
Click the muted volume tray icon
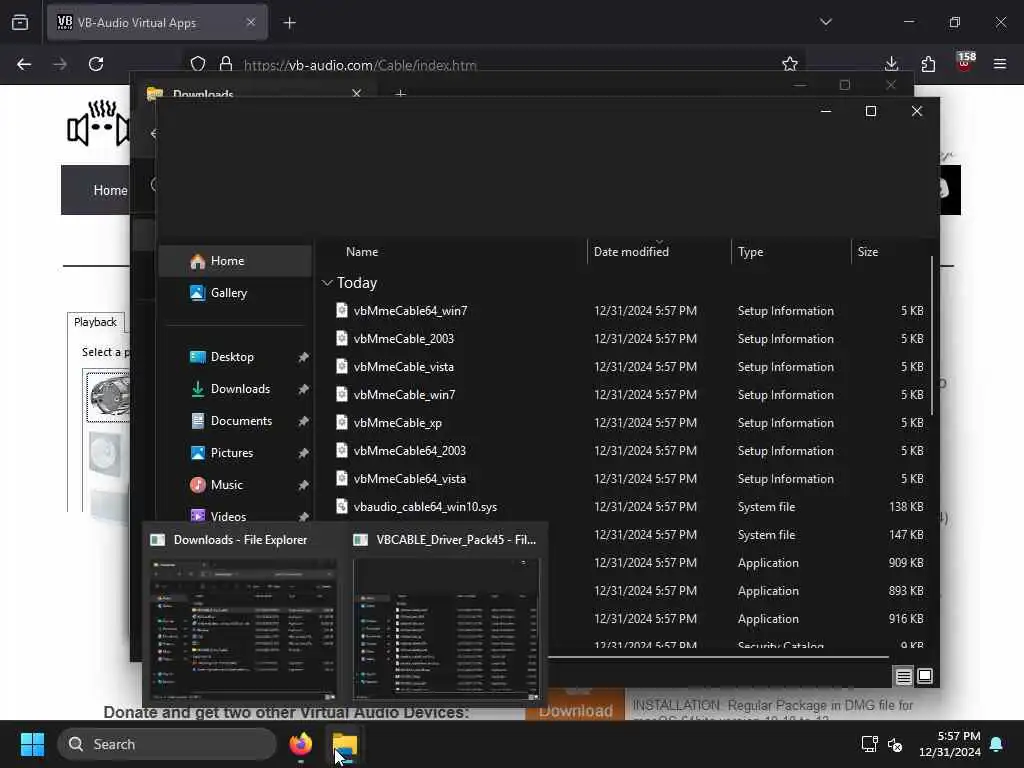pyautogui.click(x=895, y=744)
